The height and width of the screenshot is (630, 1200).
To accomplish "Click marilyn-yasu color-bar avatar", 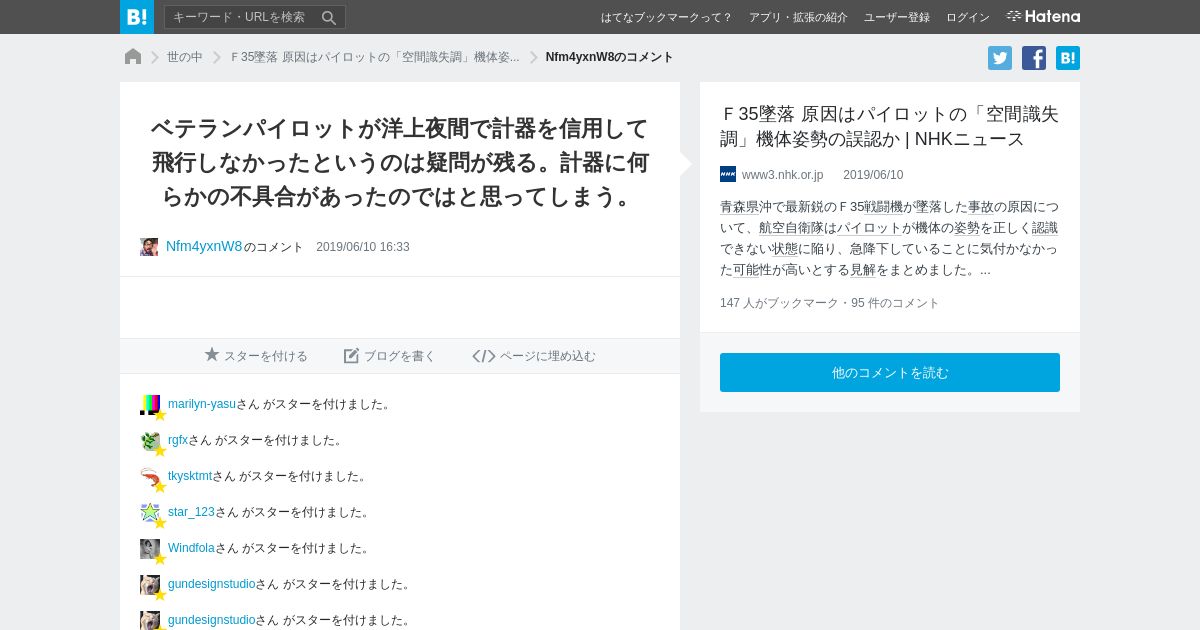I will click(150, 405).
